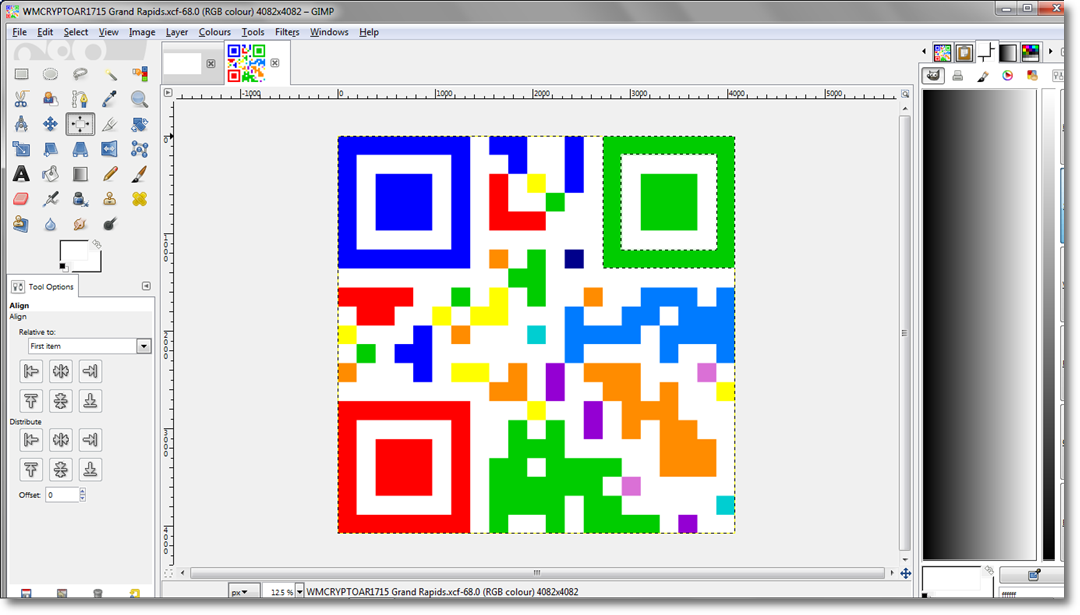The image size is (1080, 615).
Task: Open the Colours menu
Action: tap(214, 32)
